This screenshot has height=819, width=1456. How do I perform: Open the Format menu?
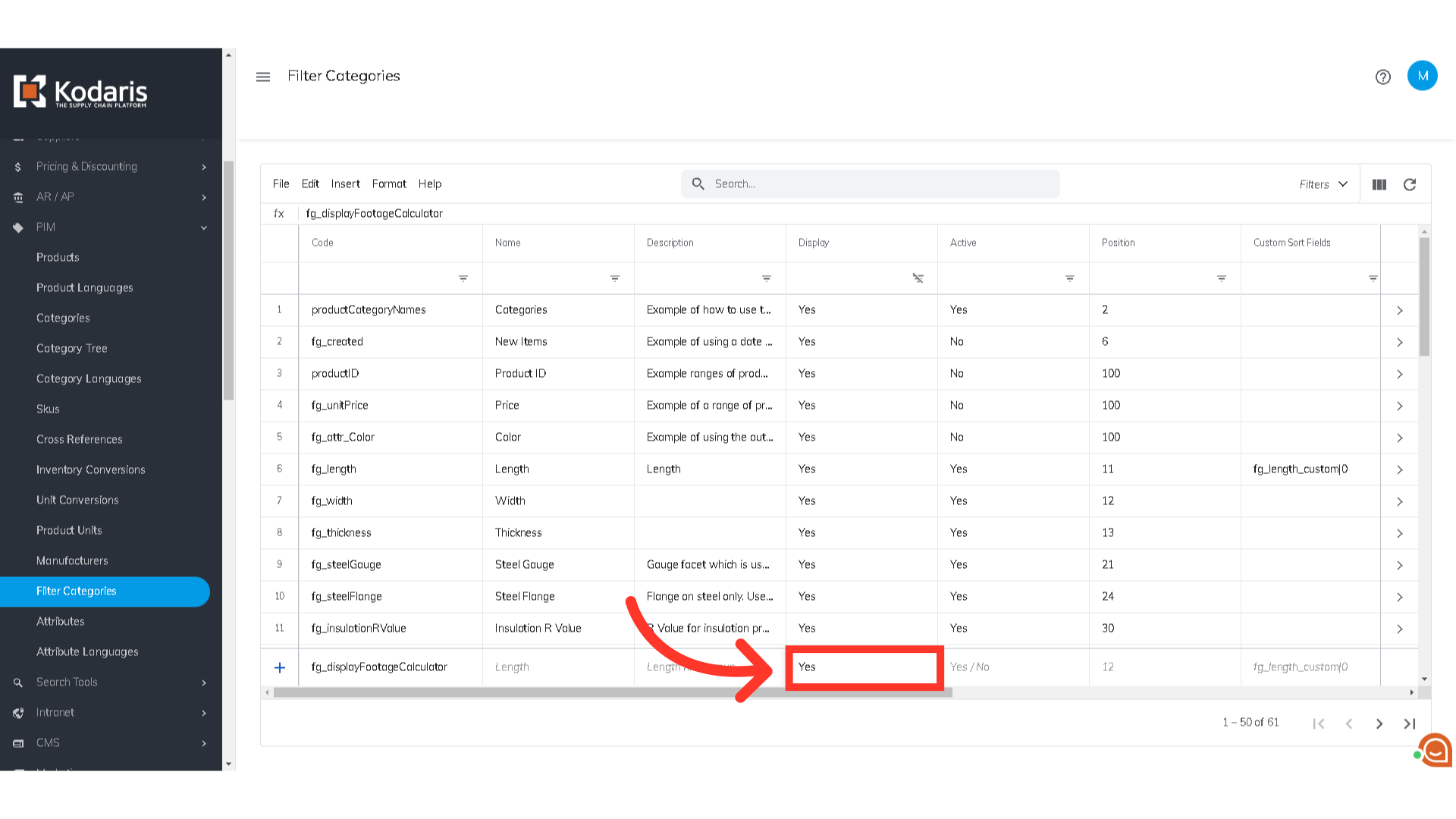[x=389, y=184]
